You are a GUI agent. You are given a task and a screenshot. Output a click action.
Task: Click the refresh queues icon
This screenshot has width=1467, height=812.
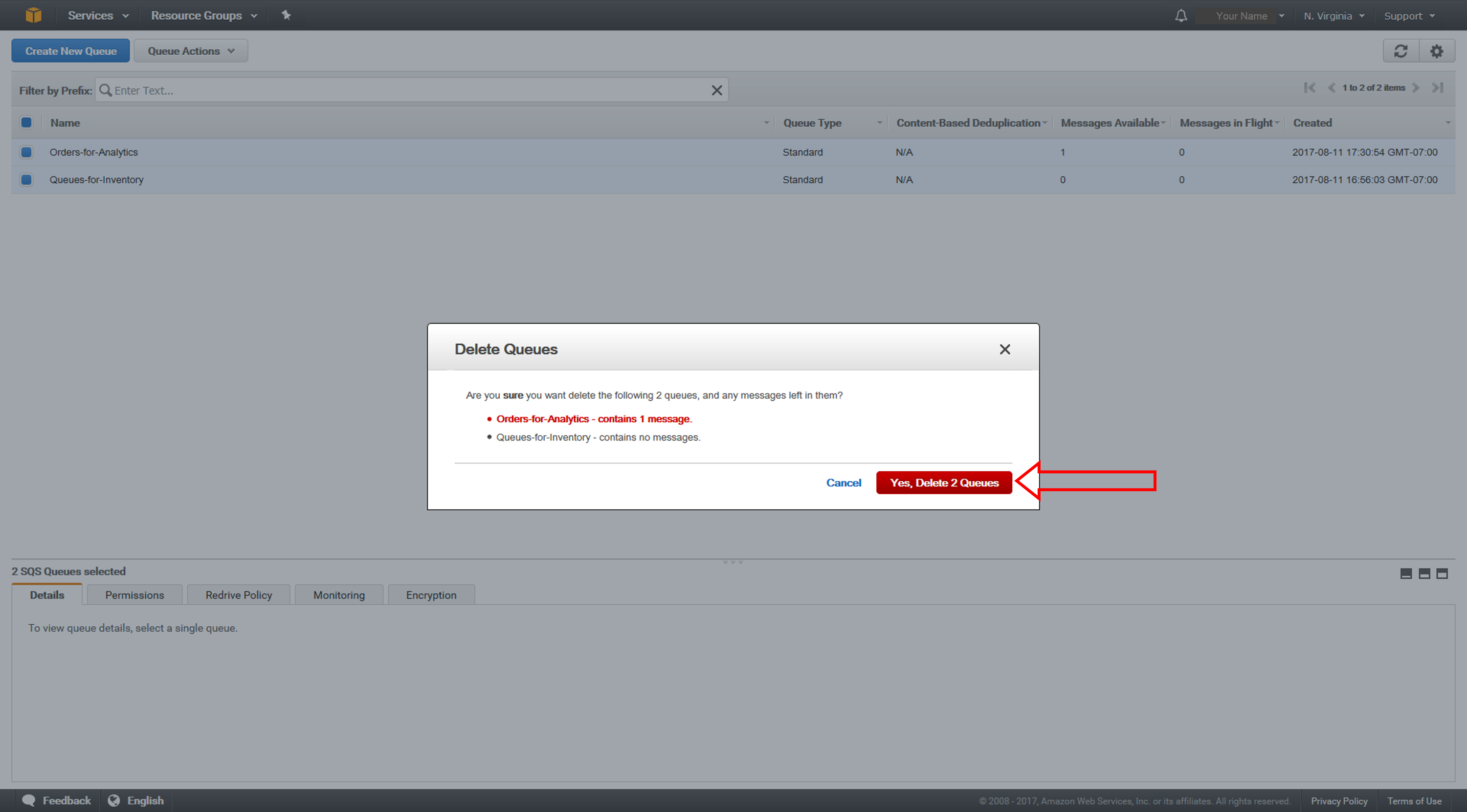click(1402, 51)
